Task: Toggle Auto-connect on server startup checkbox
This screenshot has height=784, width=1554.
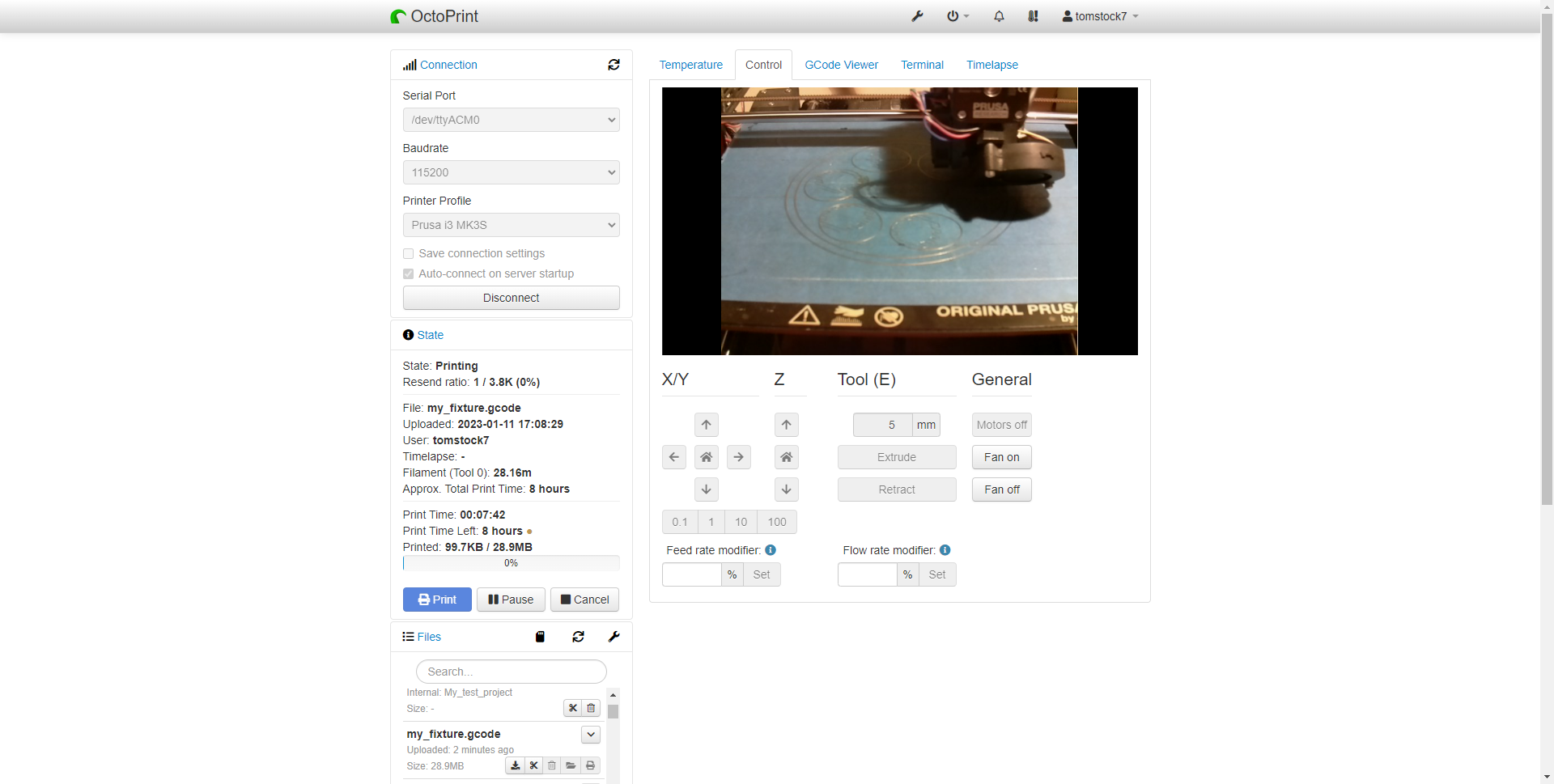Action: tap(408, 273)
